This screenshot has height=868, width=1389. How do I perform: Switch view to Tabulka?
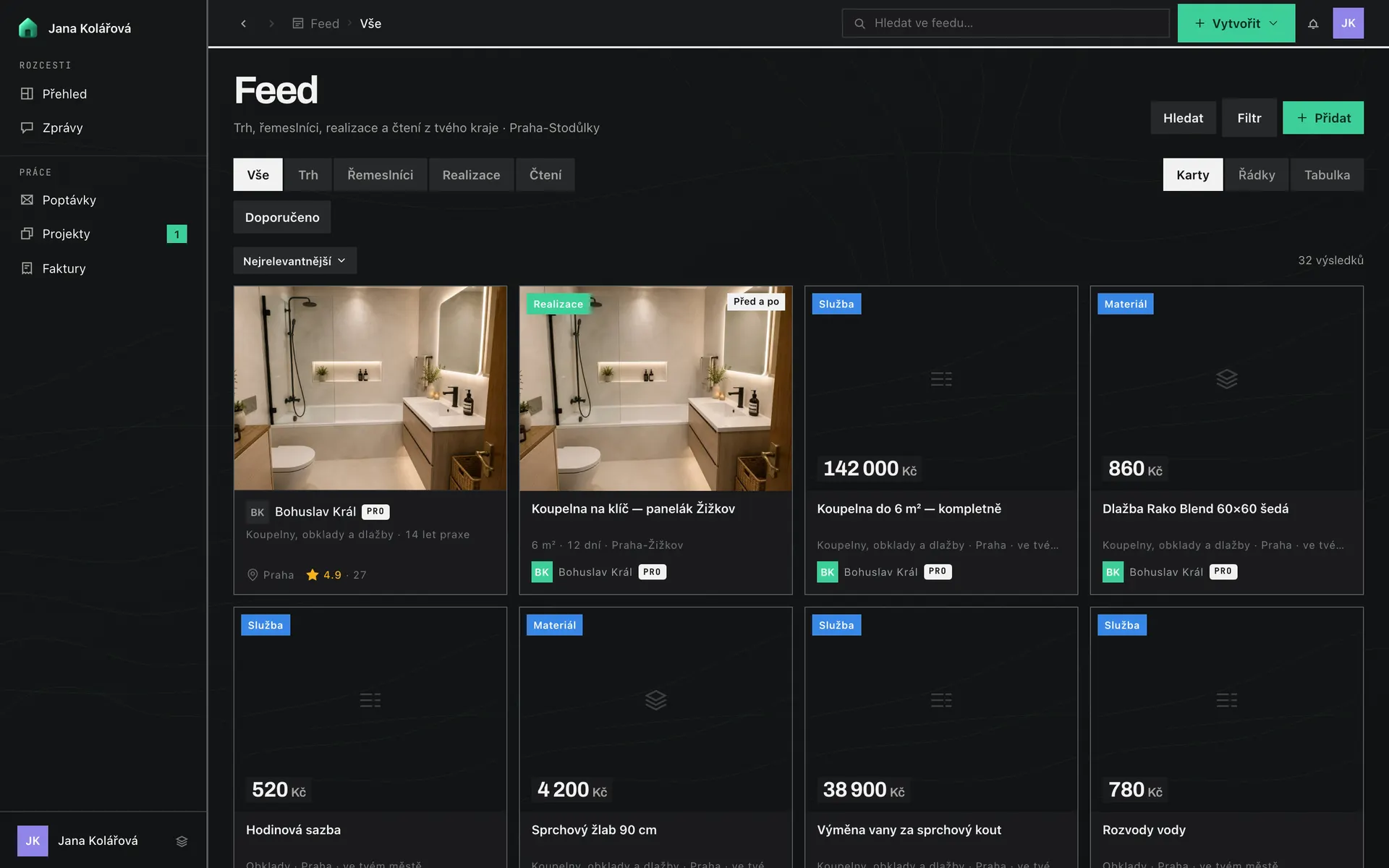click(1327, 174)
